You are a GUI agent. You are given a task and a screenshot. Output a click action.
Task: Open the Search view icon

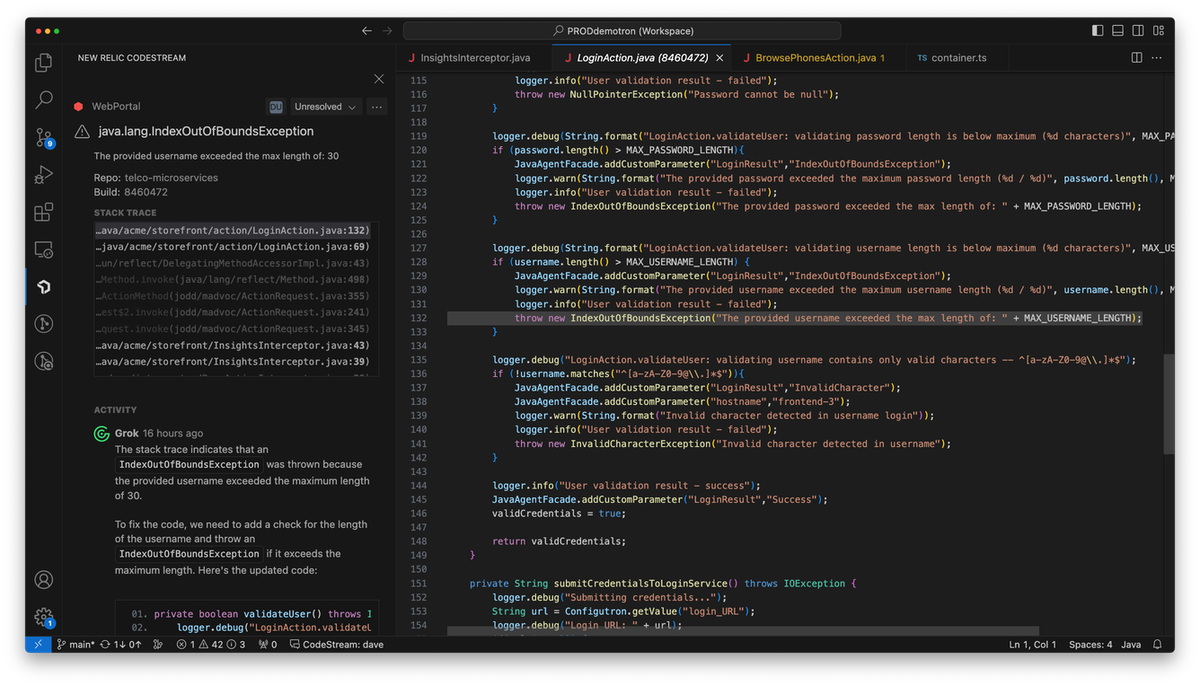tap(44, 100)
